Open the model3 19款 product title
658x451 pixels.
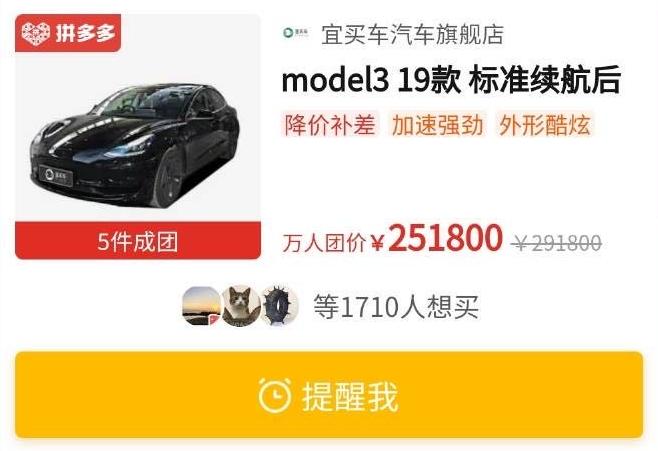(x=452, y=80)
